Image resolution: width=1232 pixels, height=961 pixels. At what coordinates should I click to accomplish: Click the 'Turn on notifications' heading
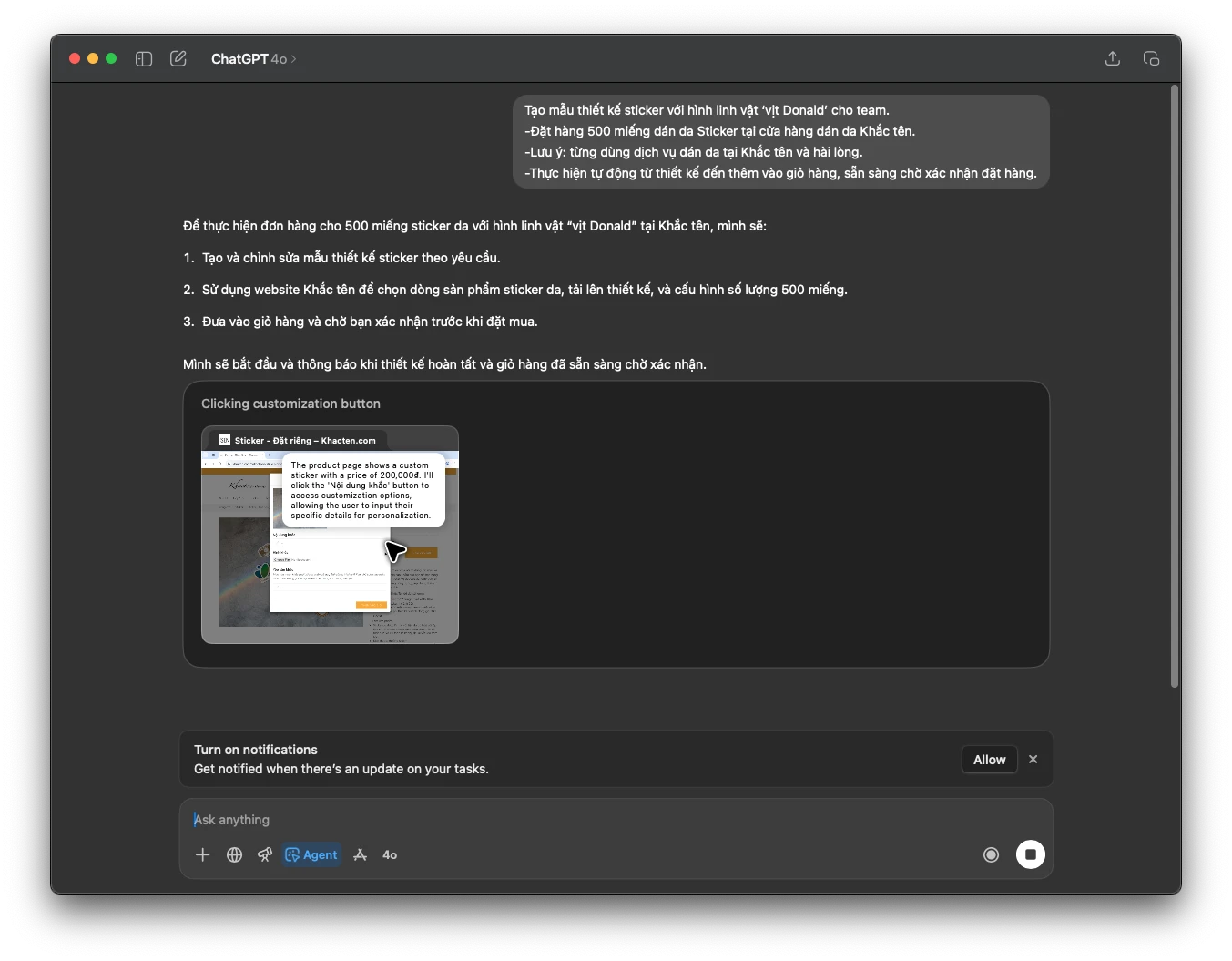(256, 750)
